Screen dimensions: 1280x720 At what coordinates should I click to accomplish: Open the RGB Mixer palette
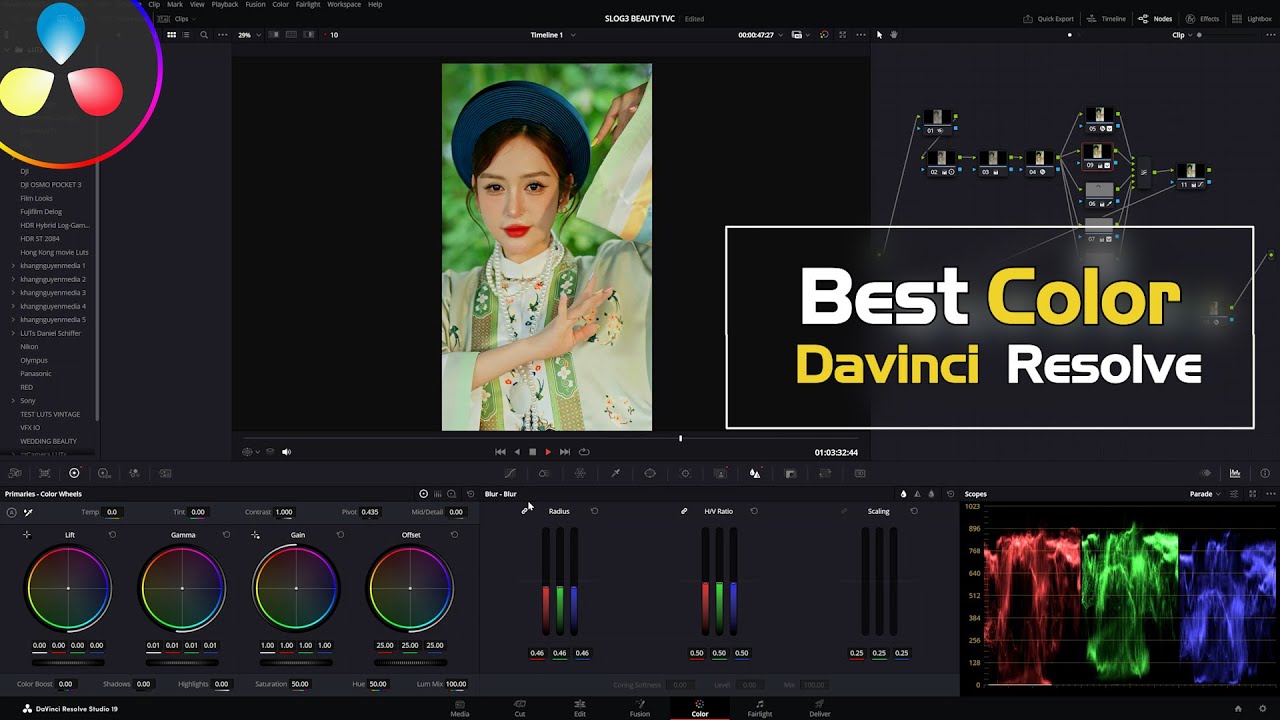click(134, 473)
